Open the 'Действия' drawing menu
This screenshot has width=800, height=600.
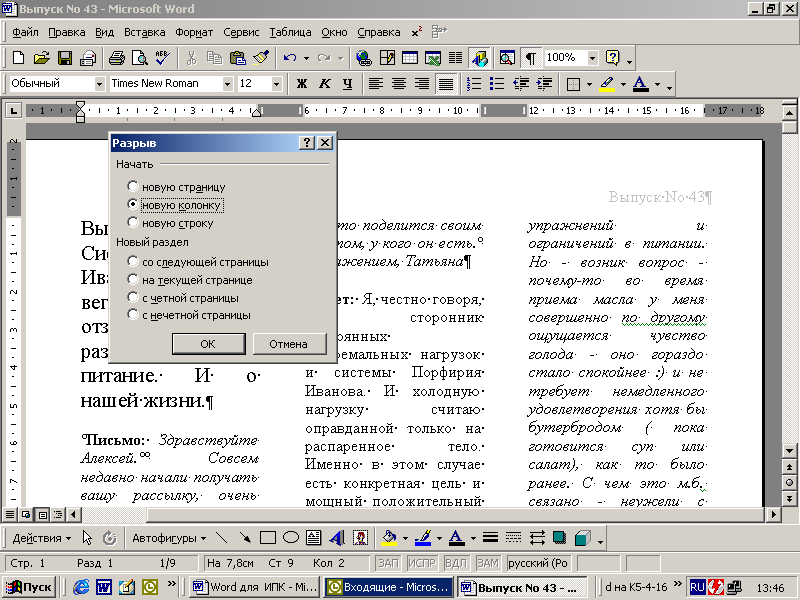pos(41,538)
